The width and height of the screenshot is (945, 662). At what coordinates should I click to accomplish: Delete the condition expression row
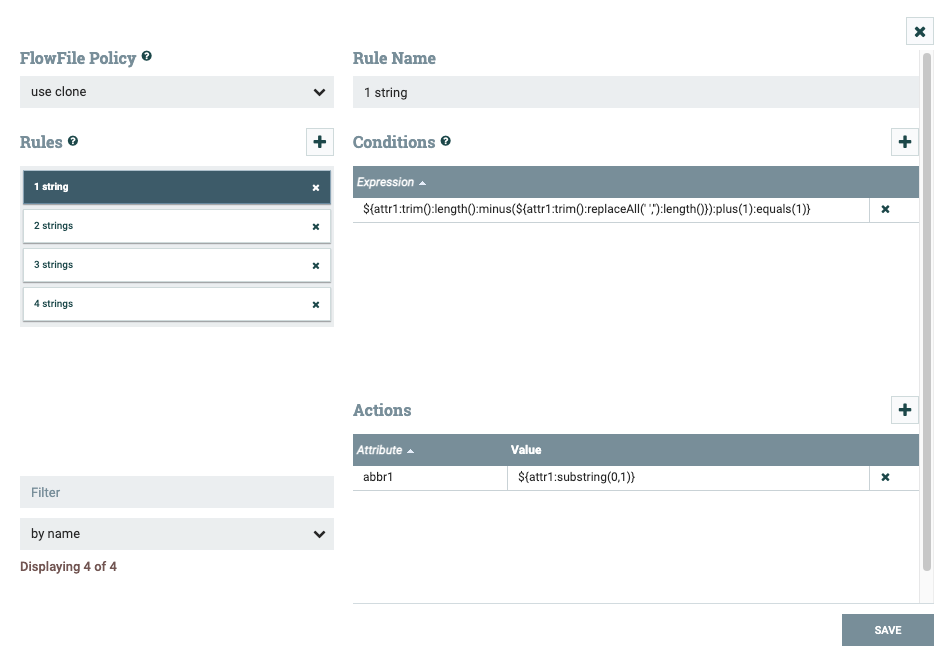point(885,210)
